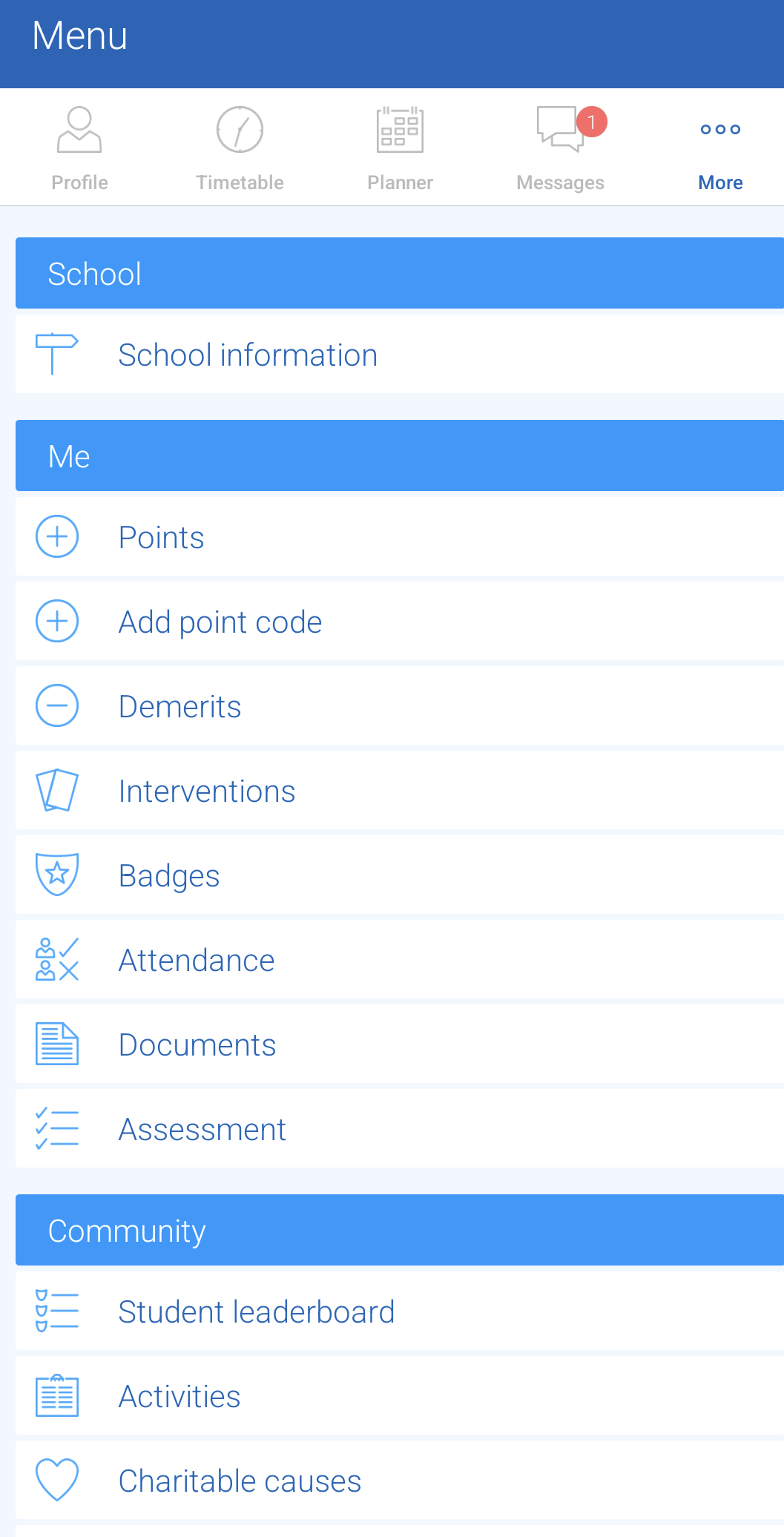Open the Student leaderboard

point(256,1311)
